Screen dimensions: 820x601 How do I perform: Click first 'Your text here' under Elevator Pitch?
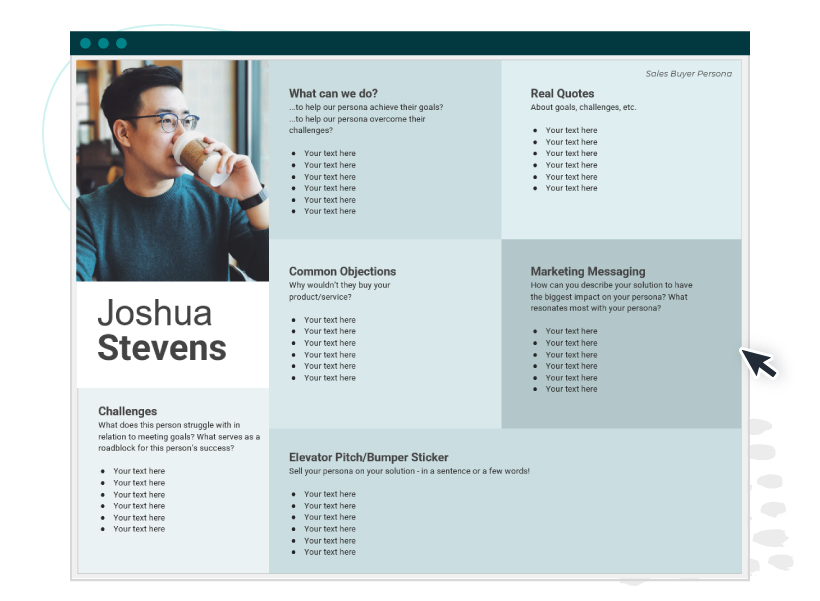[329, 494]
